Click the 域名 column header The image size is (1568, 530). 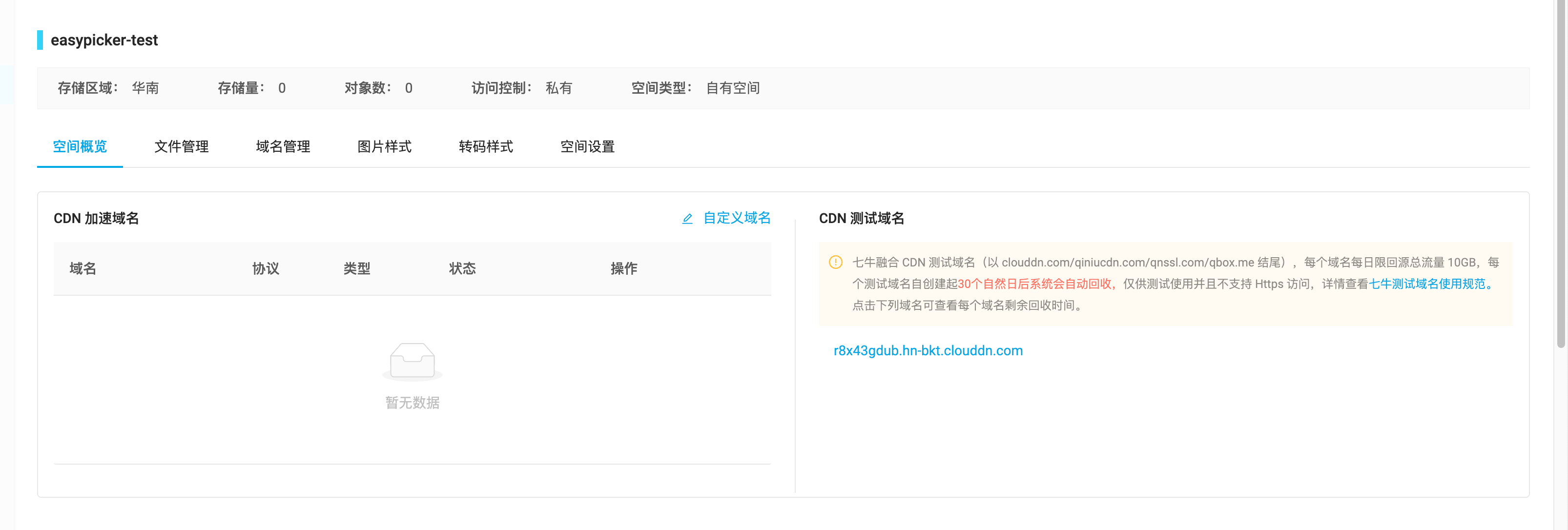(x=83, y=268)
